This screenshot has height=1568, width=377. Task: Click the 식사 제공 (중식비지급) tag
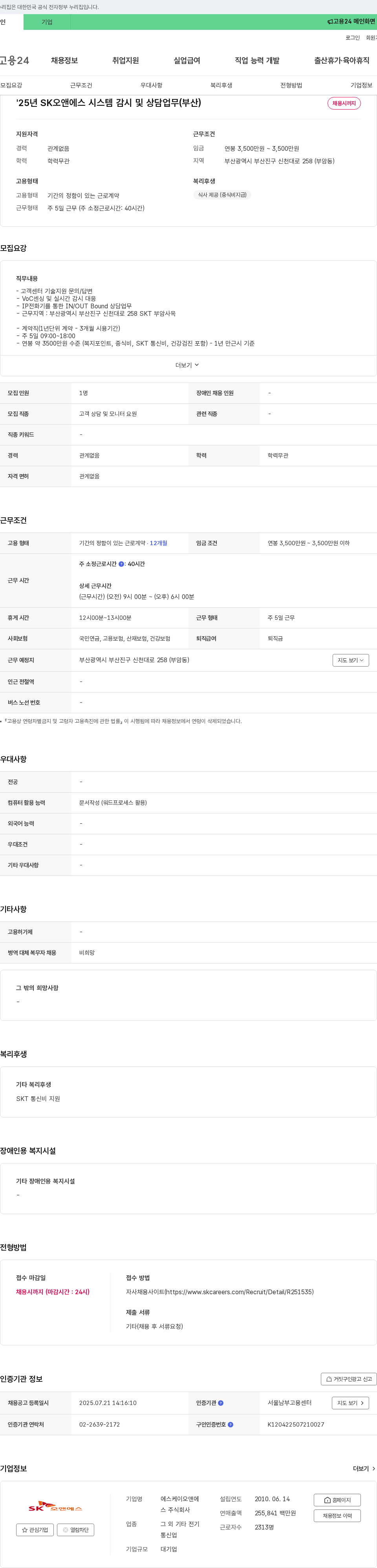pyautogui.click(x=222, y=195)
